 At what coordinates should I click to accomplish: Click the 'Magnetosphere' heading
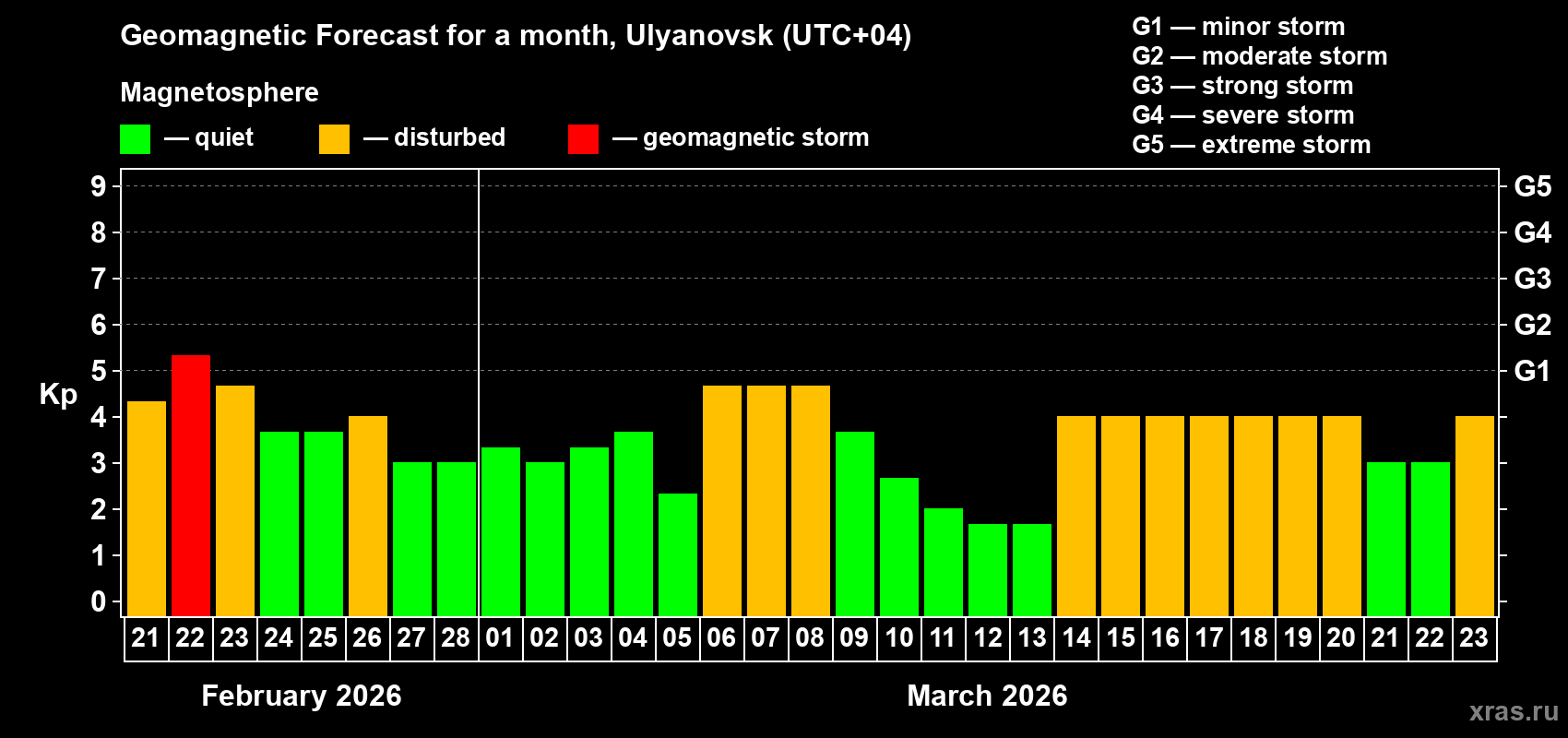(220, 92)
